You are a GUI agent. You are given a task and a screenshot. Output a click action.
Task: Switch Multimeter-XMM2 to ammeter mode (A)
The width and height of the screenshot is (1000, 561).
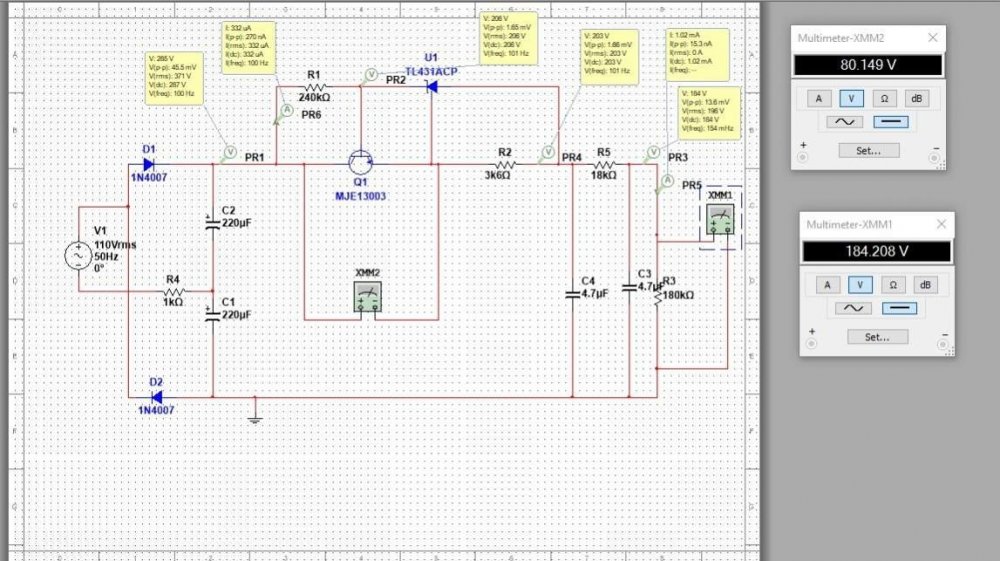coord(820,98)
